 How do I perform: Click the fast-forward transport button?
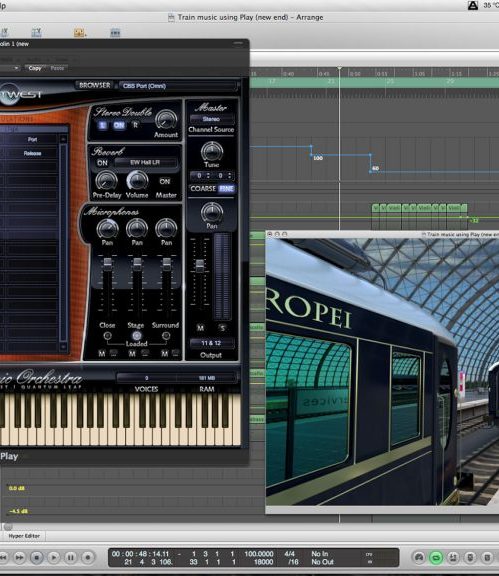(x=19, y=558)
